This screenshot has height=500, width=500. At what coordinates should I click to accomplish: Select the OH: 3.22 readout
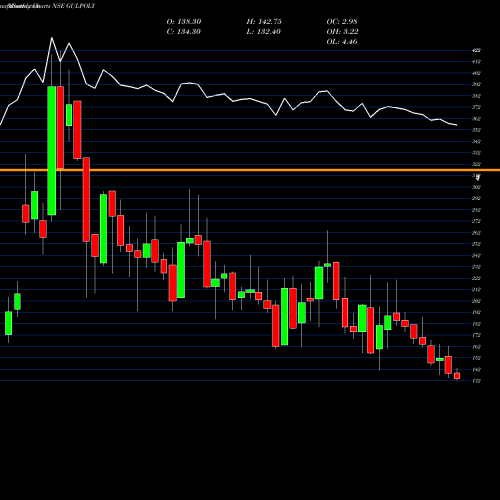(342, 32)
